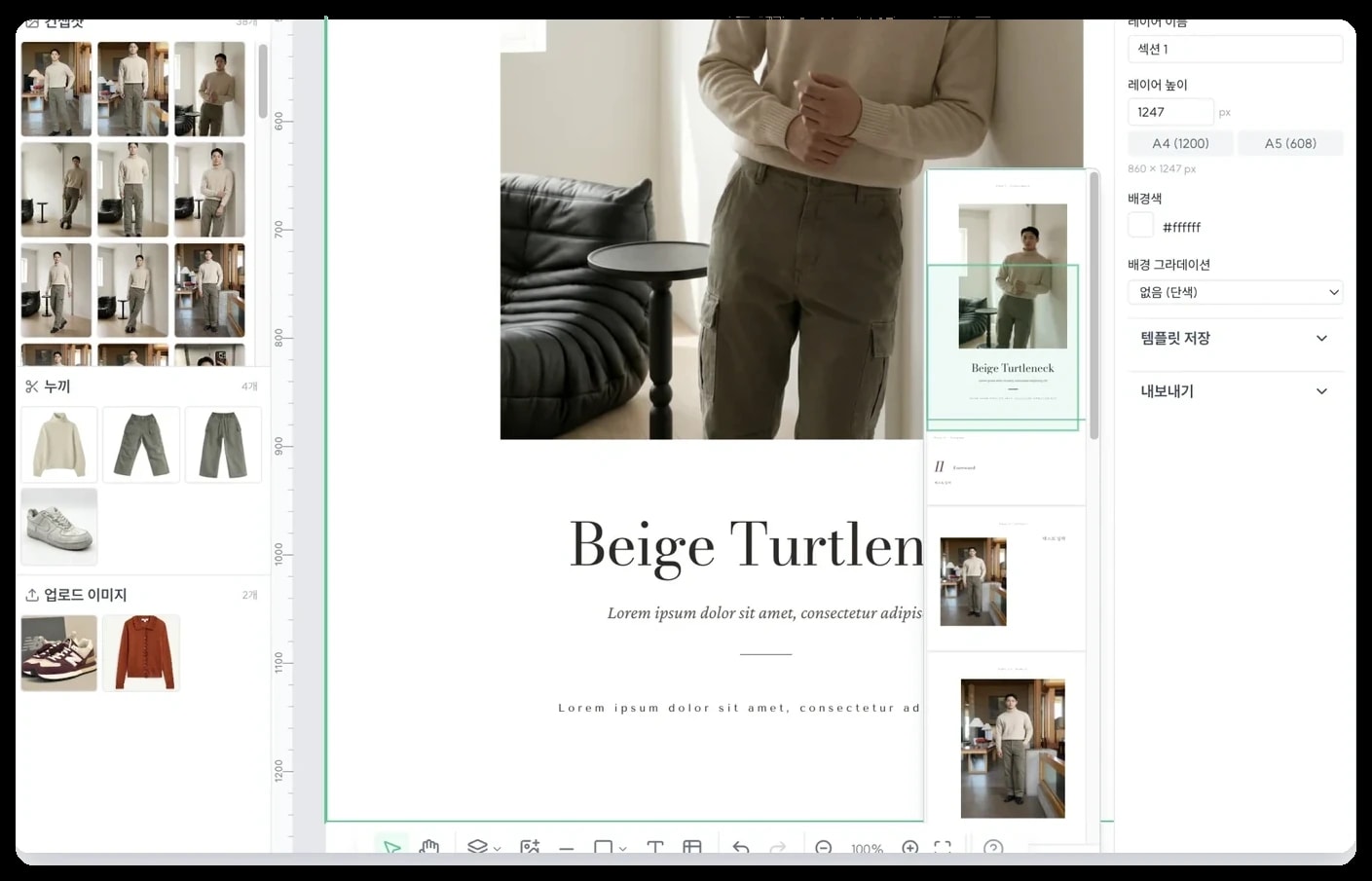Set height to A4 (1200)
The height and width of the screenshot is (881, 1372).
coord(1180,143)
